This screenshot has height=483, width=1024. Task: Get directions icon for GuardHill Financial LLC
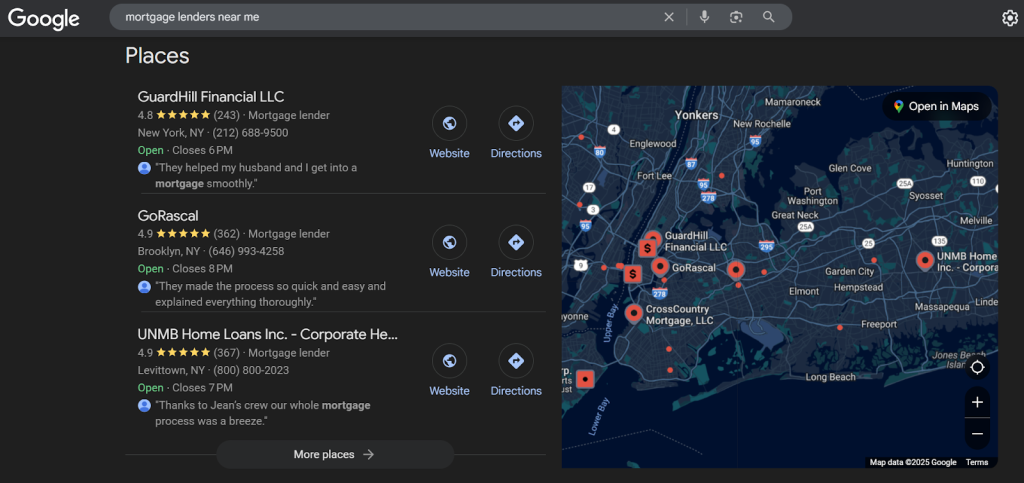516,123
